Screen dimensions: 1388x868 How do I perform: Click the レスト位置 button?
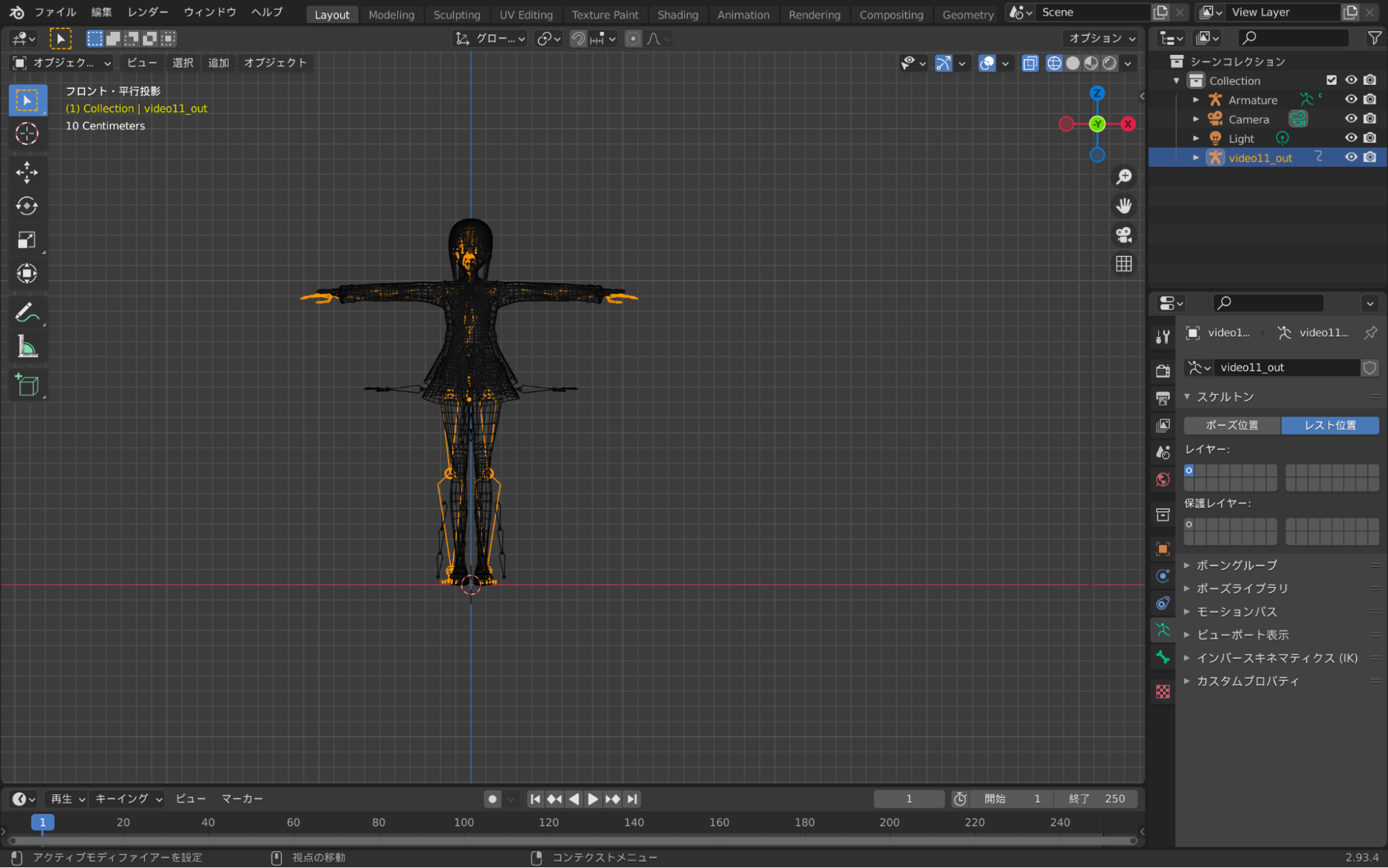click(1330, 425)
